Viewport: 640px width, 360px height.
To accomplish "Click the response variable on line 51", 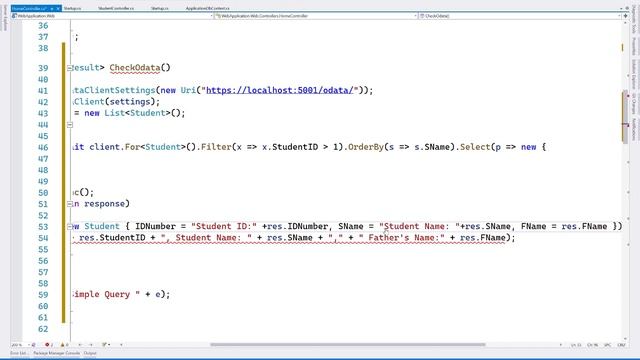I will [104, 204].
